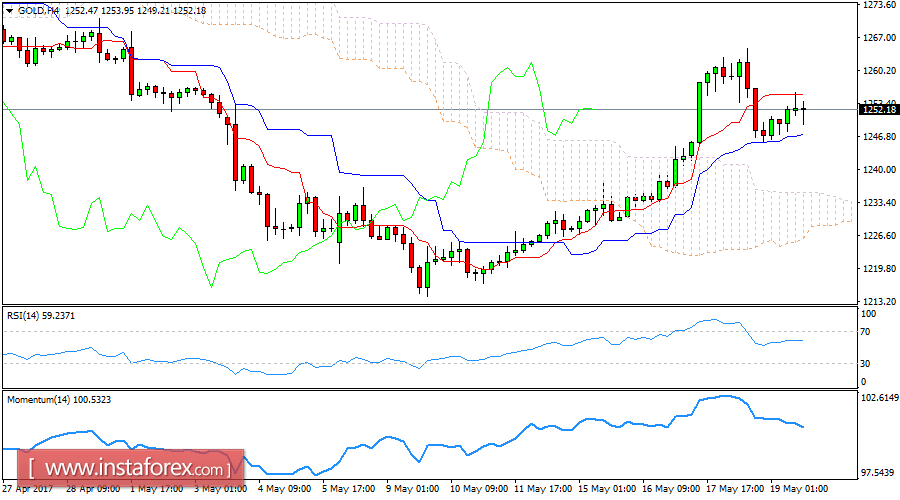Click the lowest candle near 1215
The height and width of the screenshot is (500, 900).
coord(427,273)
